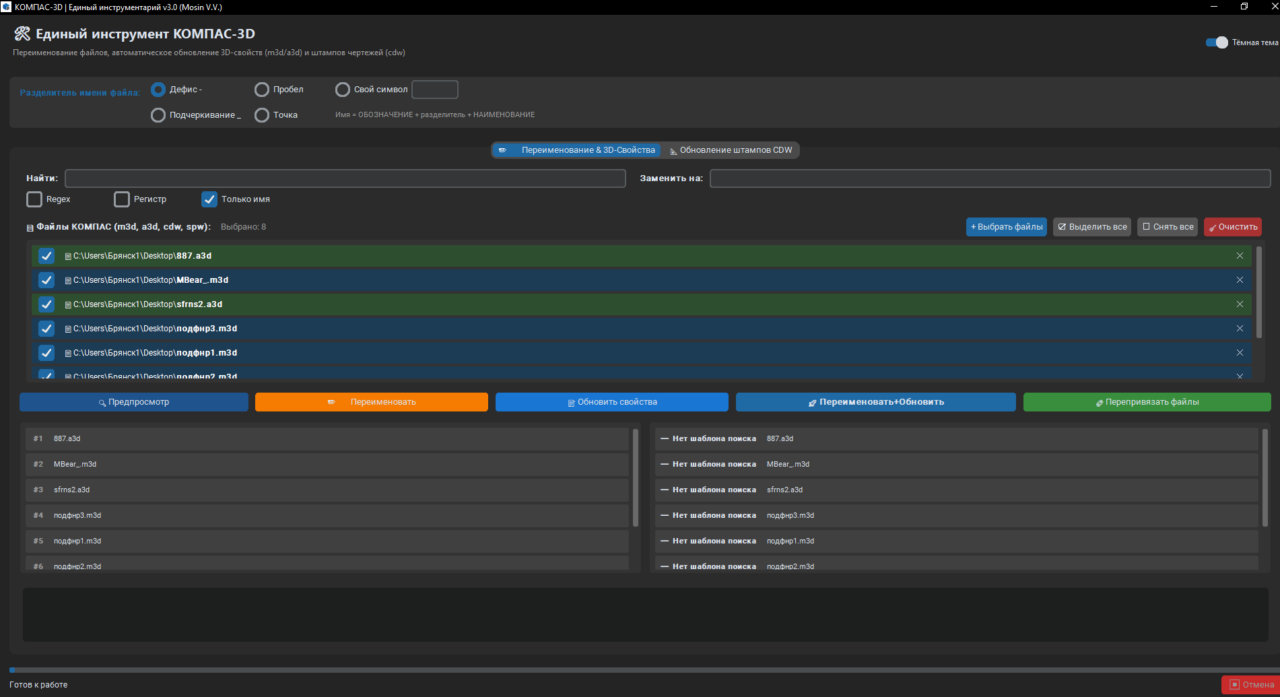Select preview row #1 887.a3d

point(327,439)
